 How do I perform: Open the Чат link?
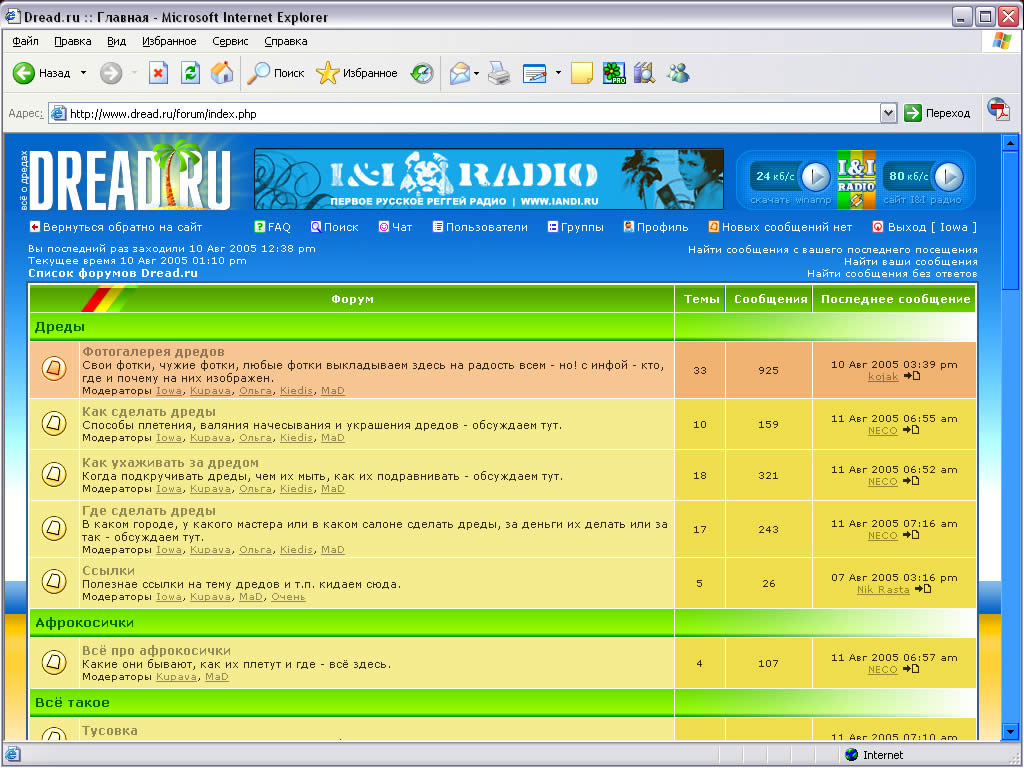[x=395, y=227]
